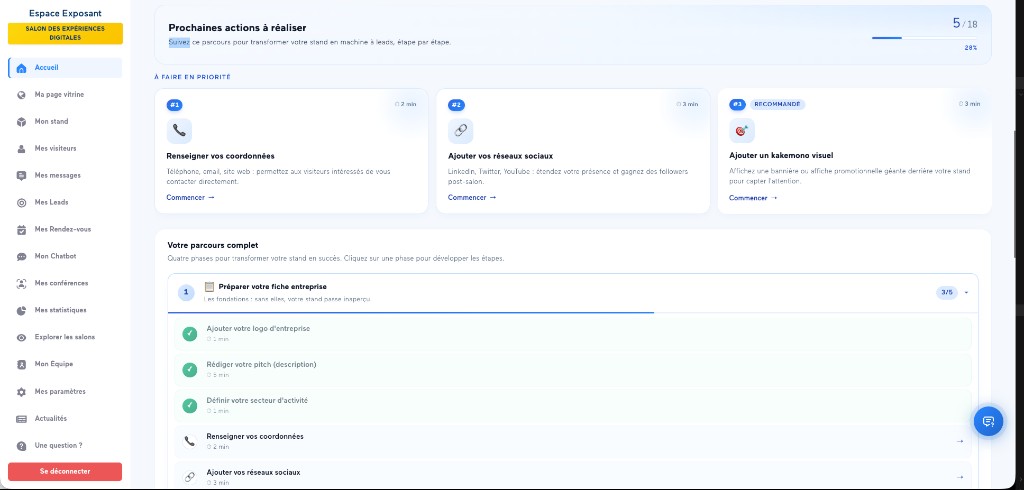Collapse phase 1 using the chevron arrow
1024x490 pixels.
(967, 293)
